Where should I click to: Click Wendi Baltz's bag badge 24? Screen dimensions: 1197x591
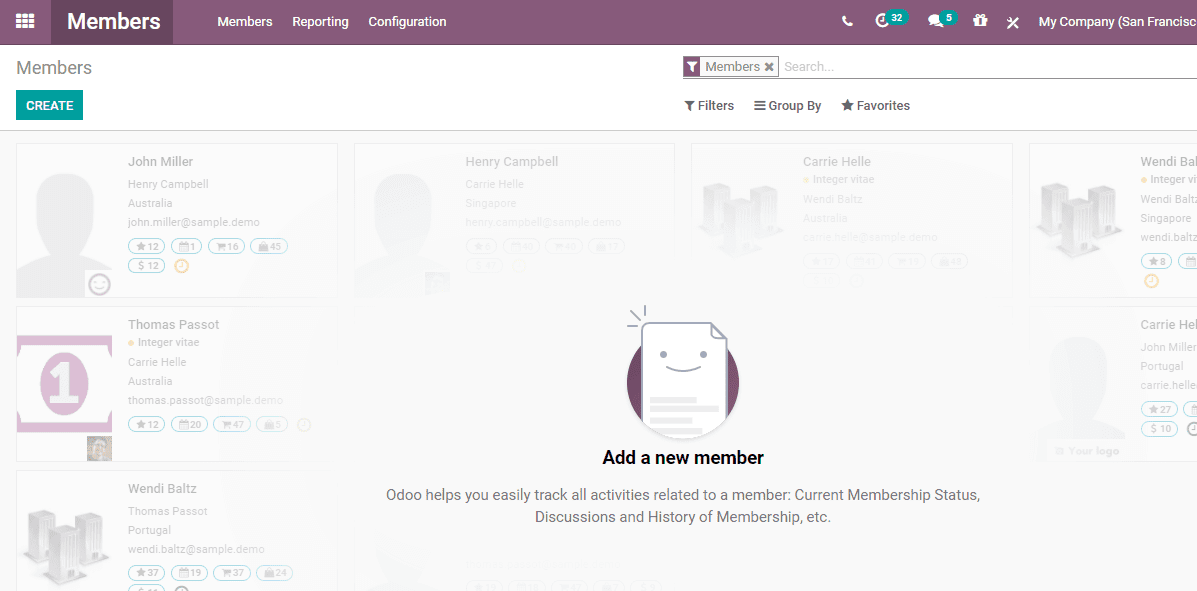tap(274, 573)
